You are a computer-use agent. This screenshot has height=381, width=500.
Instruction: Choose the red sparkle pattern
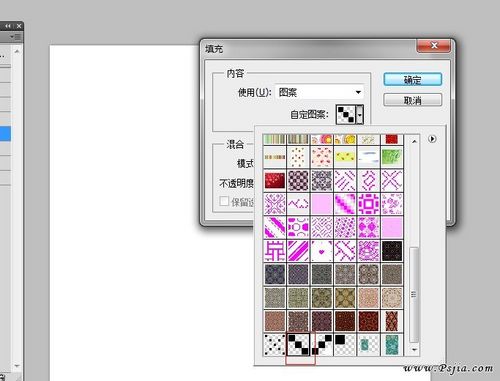point(275,180)
